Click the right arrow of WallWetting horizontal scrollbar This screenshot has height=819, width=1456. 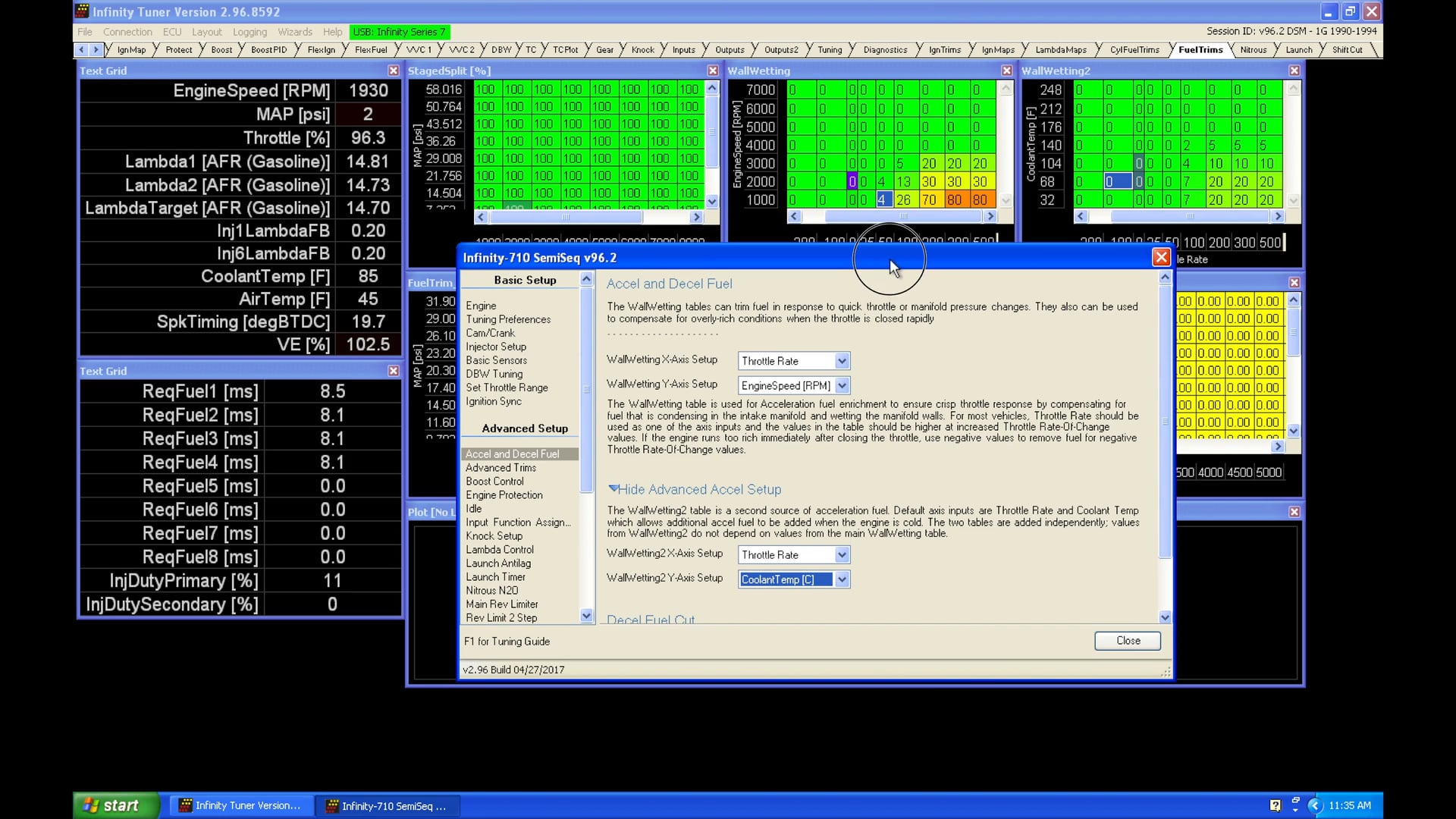tap(991, 216)
